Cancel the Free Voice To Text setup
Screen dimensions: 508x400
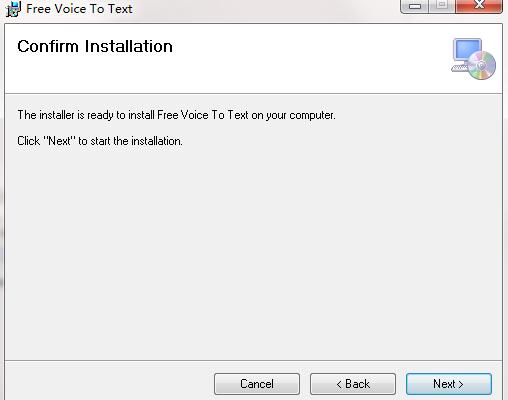coord(257,384)
